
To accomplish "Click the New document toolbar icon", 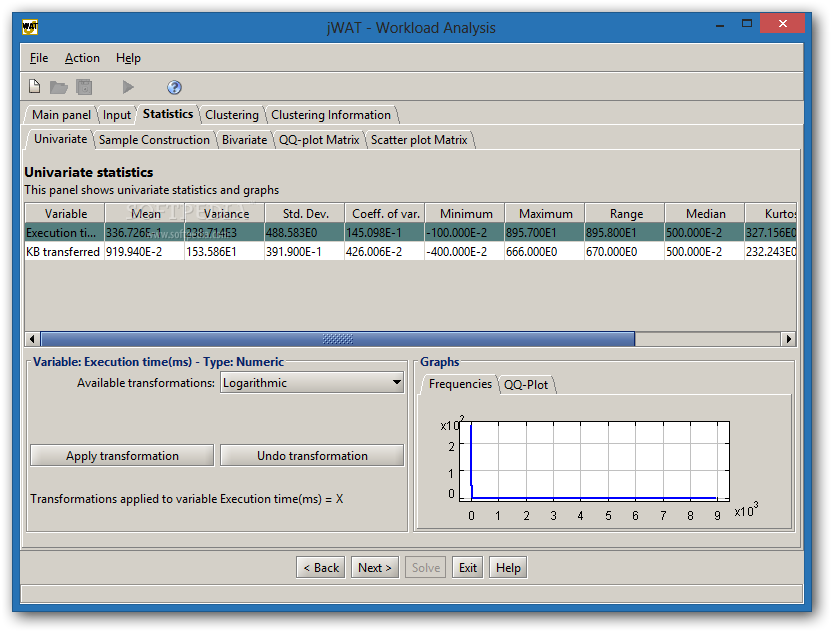I will 34,86.
